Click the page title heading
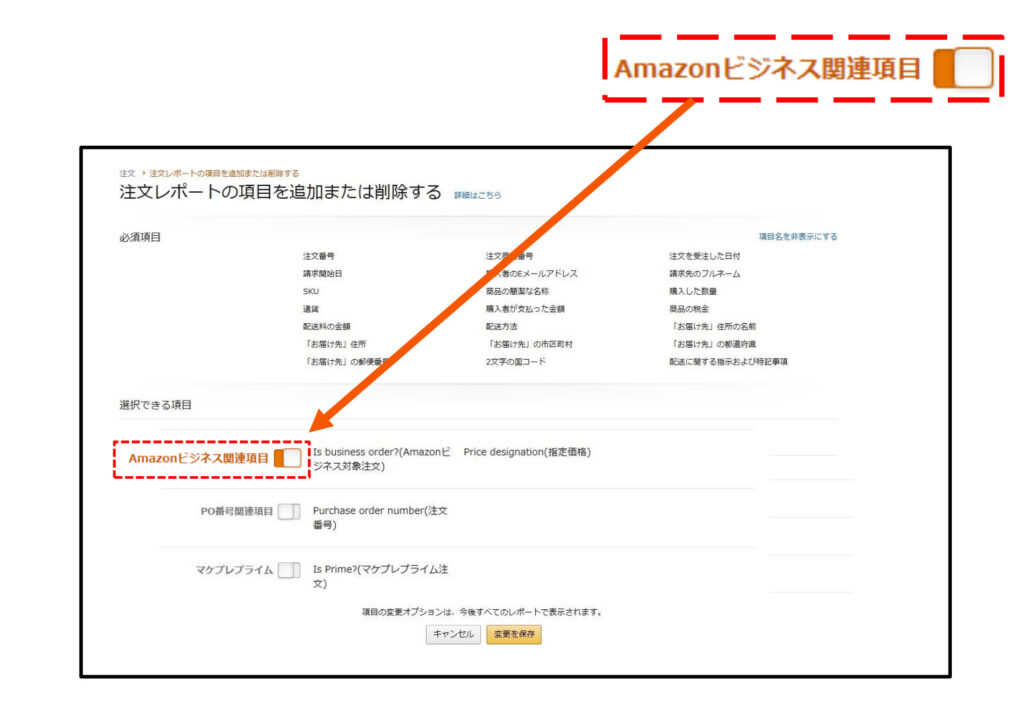 point(280,192)
